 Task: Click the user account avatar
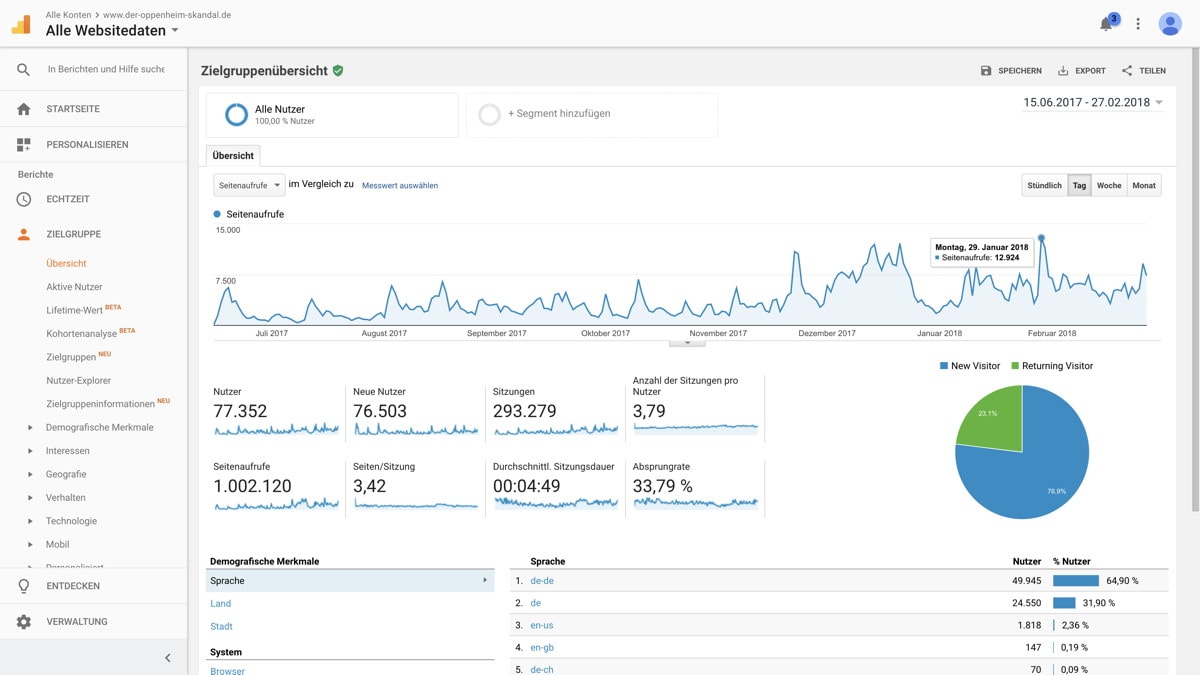coord(1170,24)
